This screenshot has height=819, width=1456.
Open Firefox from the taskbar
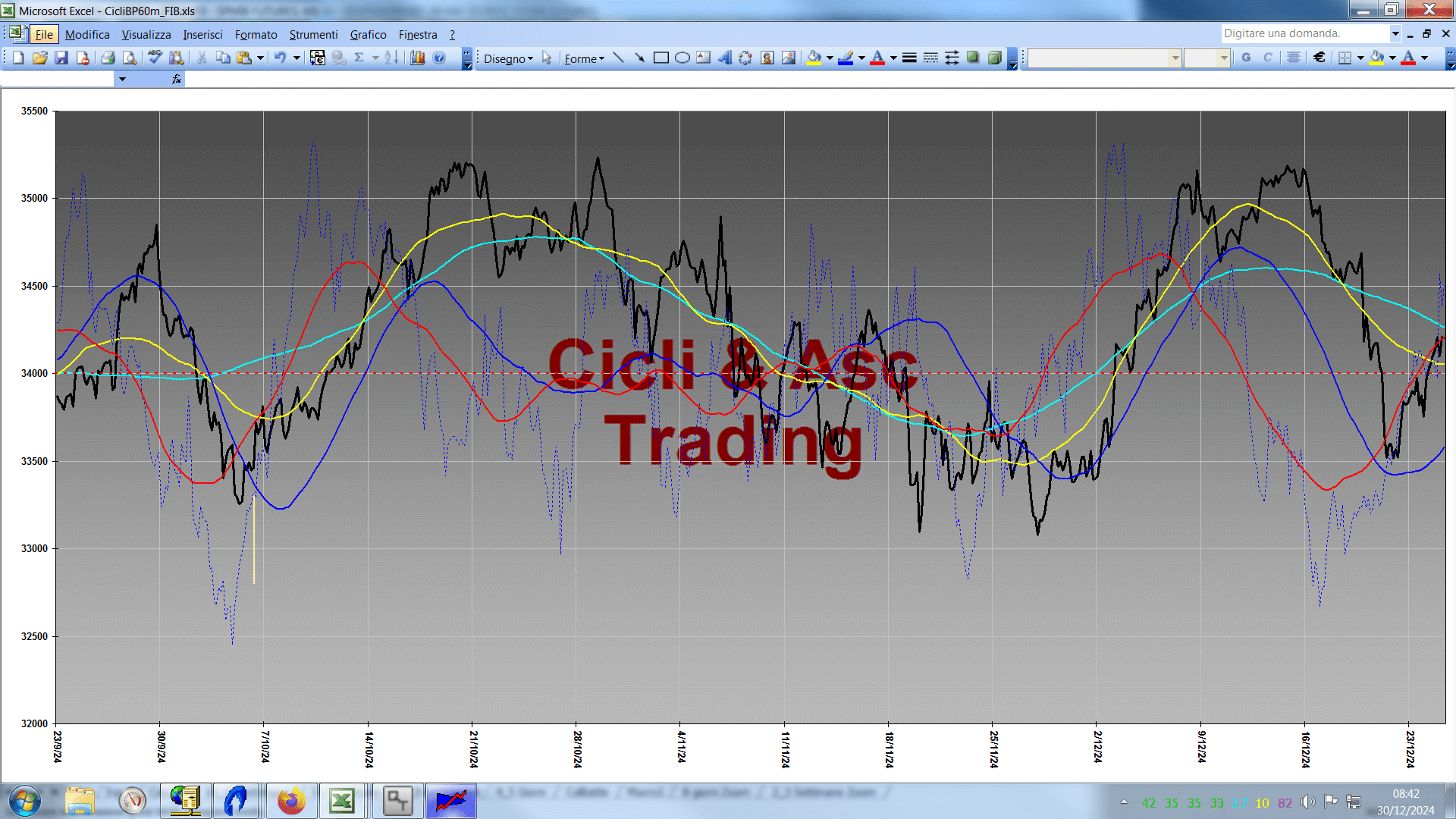pos(291,801)
